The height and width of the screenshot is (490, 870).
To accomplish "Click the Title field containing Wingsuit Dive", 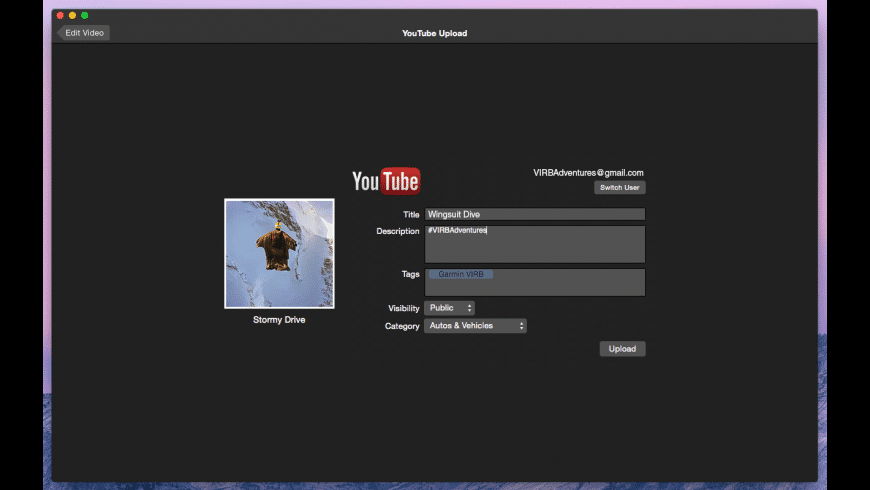I will pos(534,214).
